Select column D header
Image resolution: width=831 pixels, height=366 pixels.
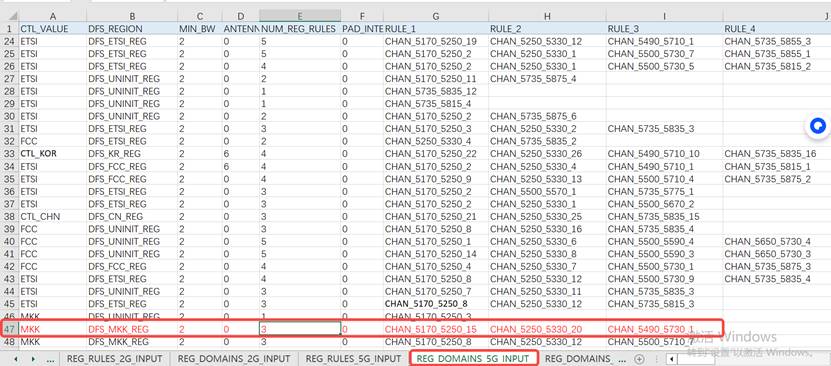point(241,16)
